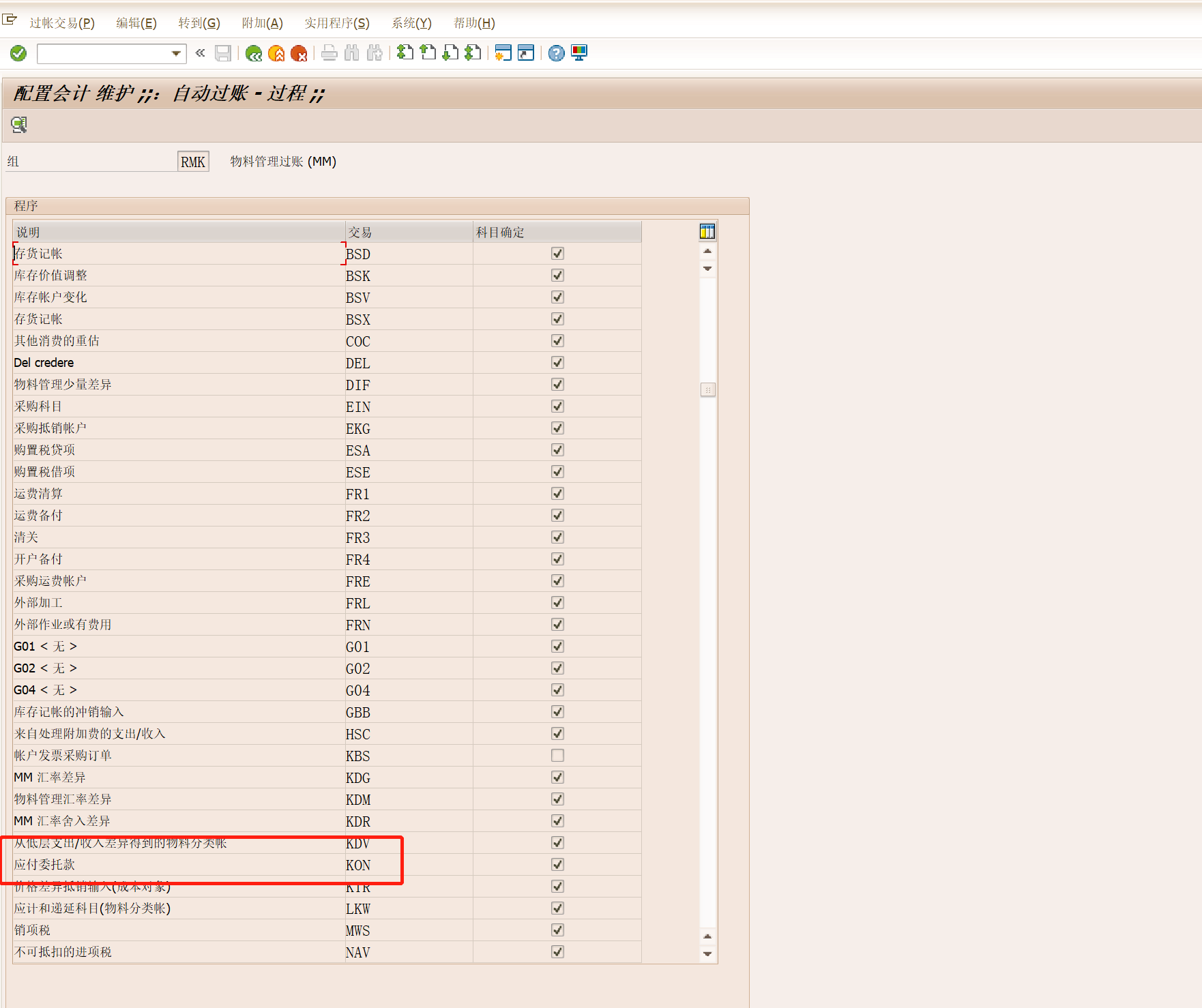
Task: Select the 库存价值调整 BSK row
Action: pos(327,276)
